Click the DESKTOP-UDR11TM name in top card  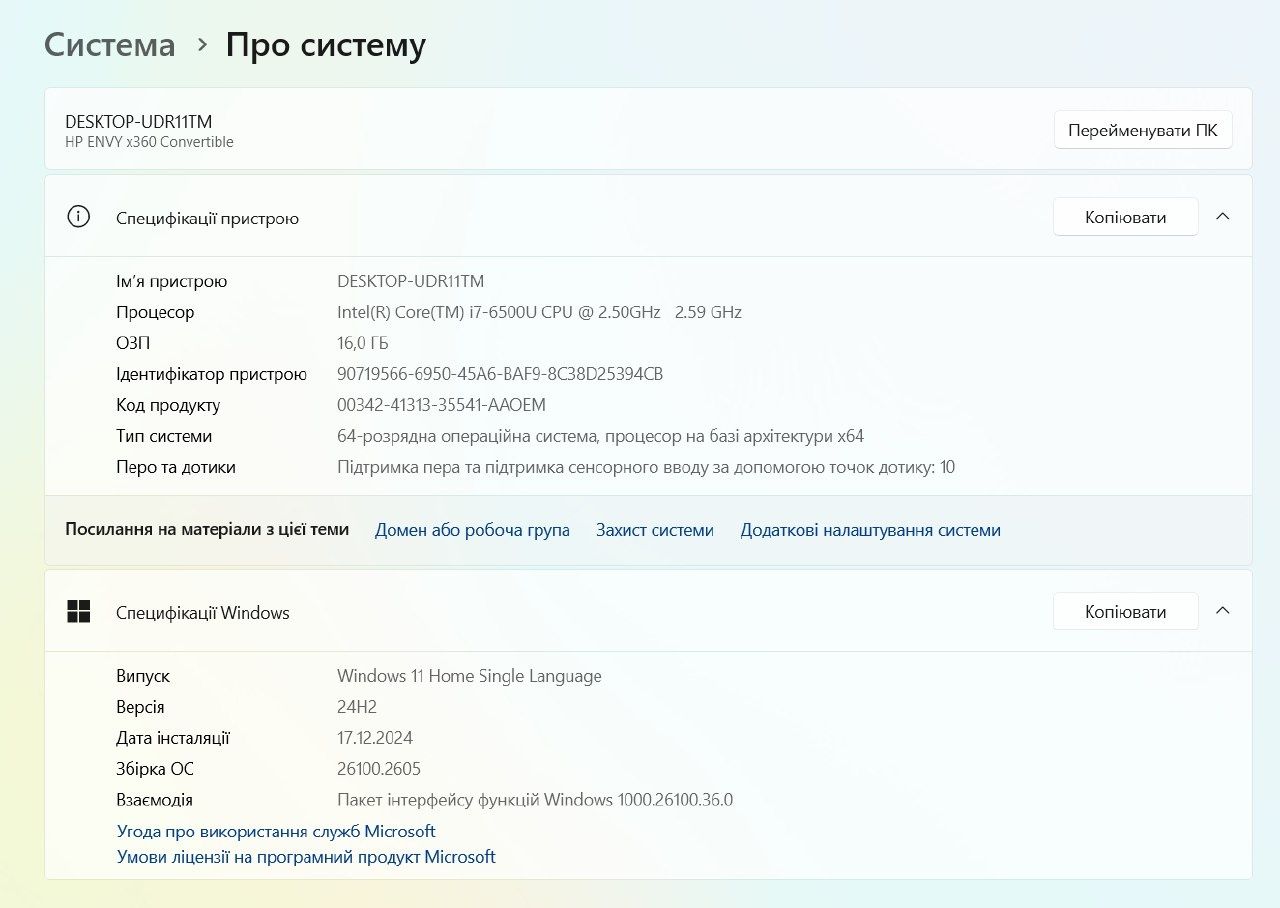(138, 121)
